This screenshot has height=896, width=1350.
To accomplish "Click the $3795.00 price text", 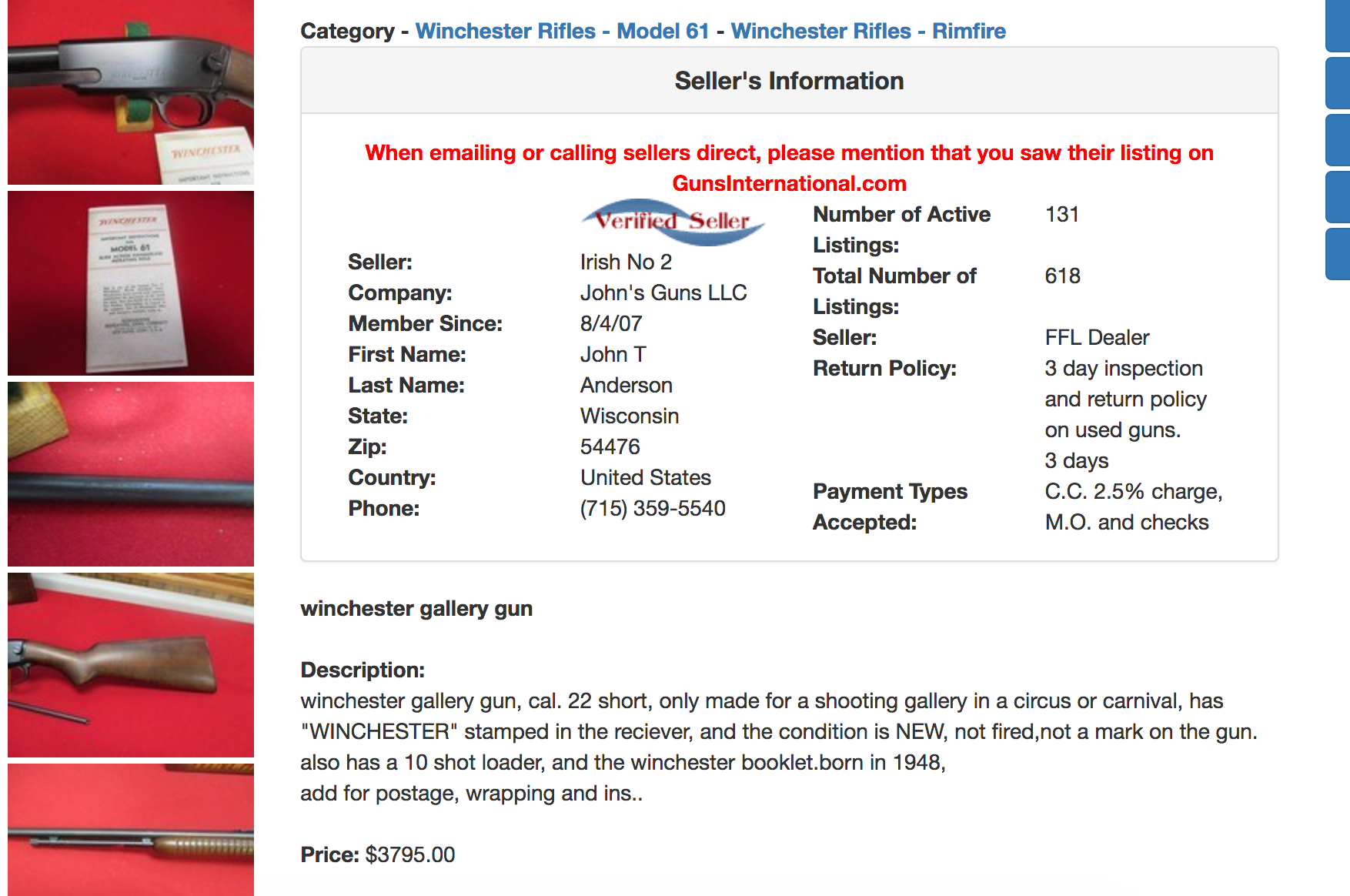I will (x=410, y=854).
